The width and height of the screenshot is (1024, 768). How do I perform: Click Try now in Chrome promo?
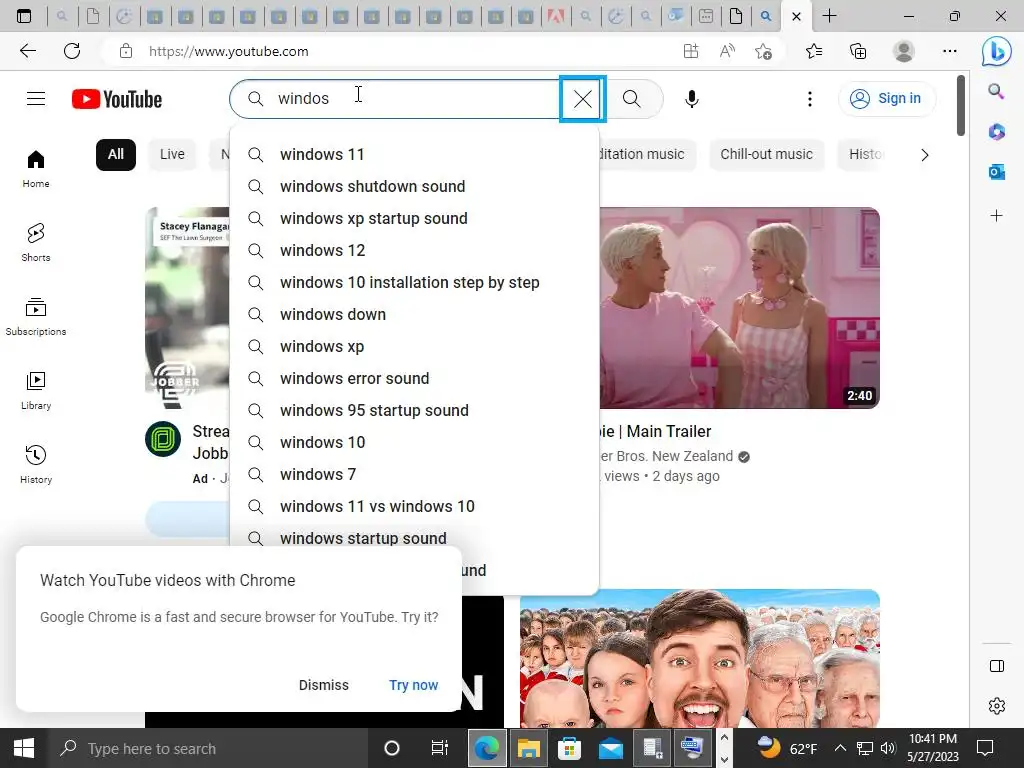click(x=413, y=685)
